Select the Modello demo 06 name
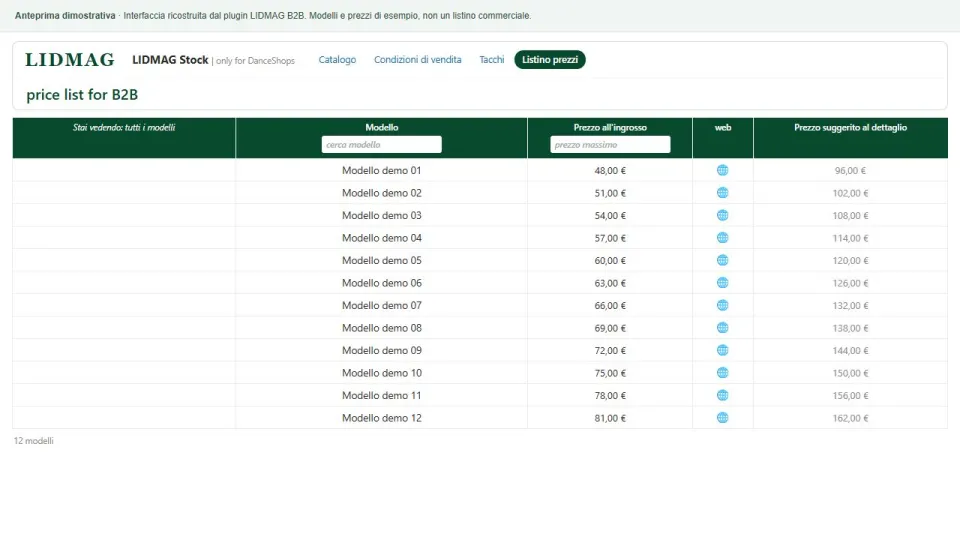The image size is (960, 540). (381, 283)
